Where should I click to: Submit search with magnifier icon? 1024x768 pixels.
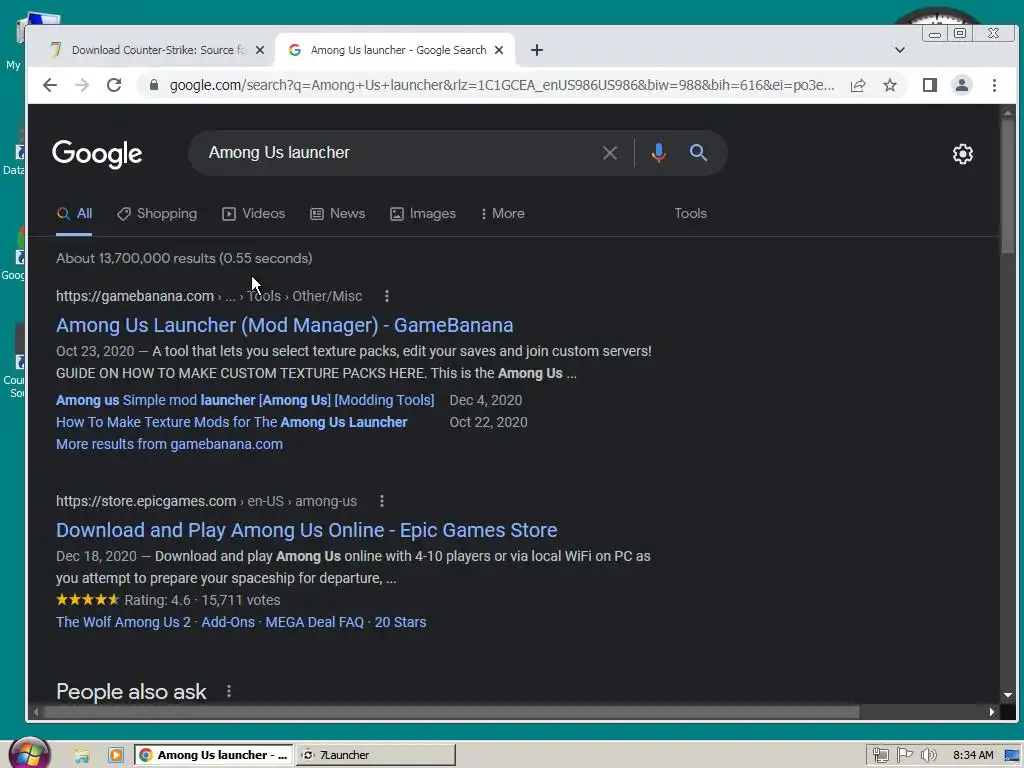pos(698,153)
